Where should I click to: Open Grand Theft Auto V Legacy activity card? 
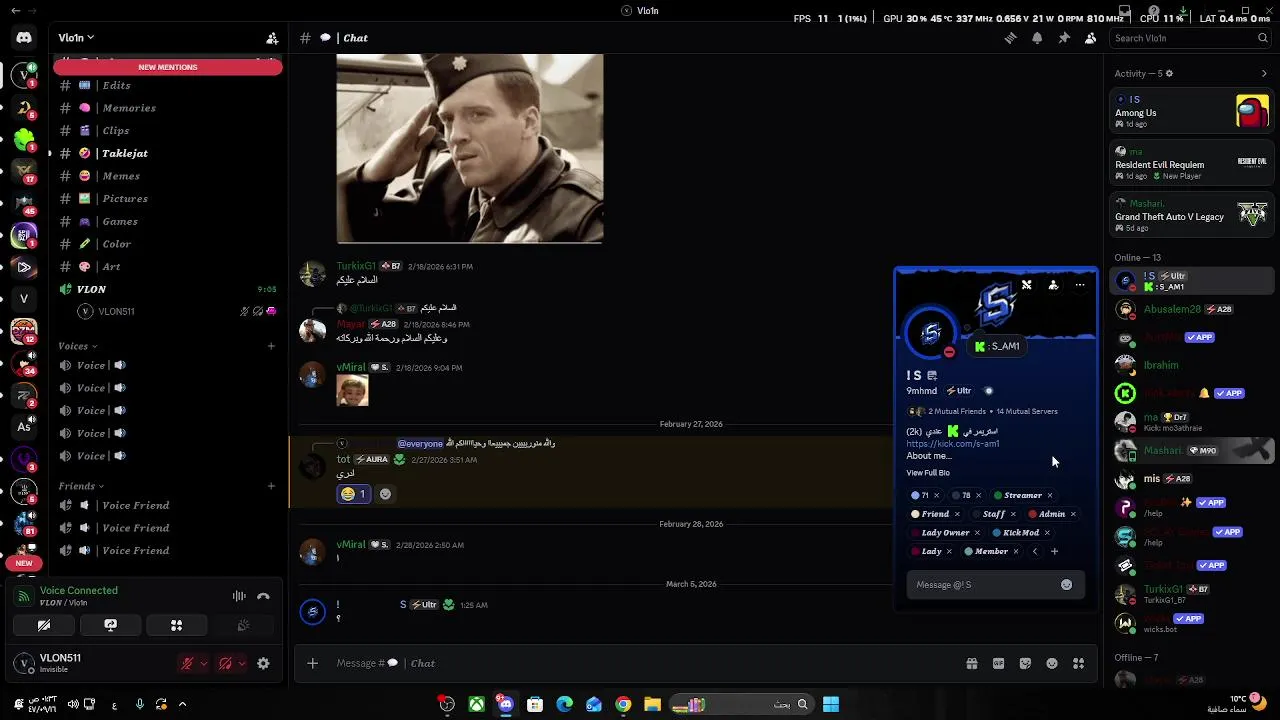pos(1191,215)
